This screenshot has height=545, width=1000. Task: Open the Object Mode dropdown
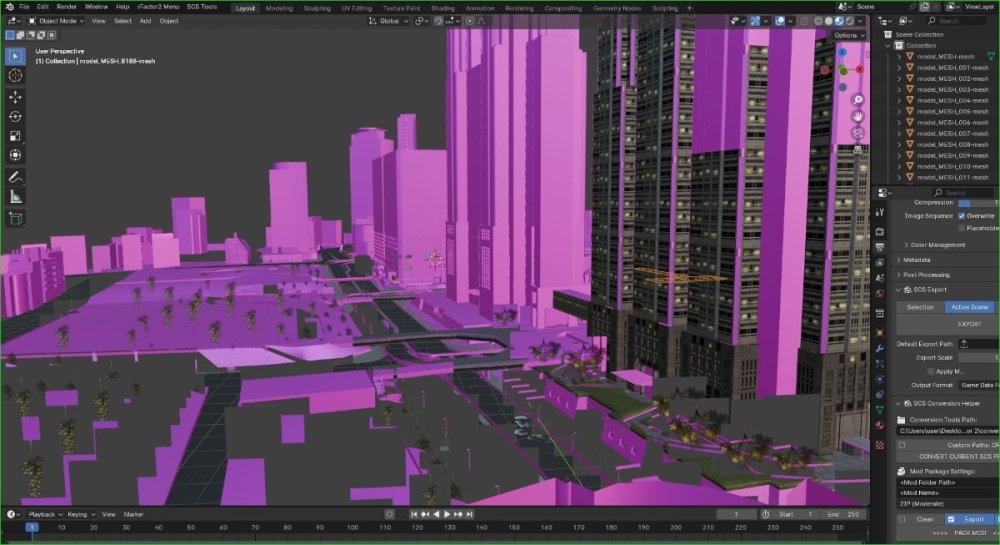56,21
